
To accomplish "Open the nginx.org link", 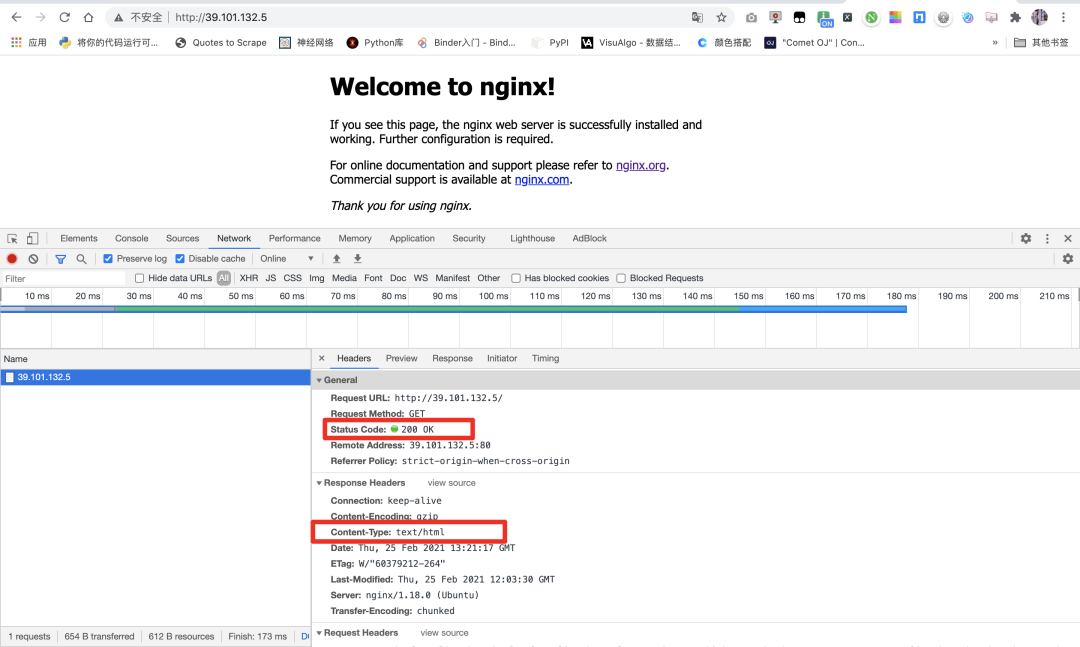I will coord(641,165).
